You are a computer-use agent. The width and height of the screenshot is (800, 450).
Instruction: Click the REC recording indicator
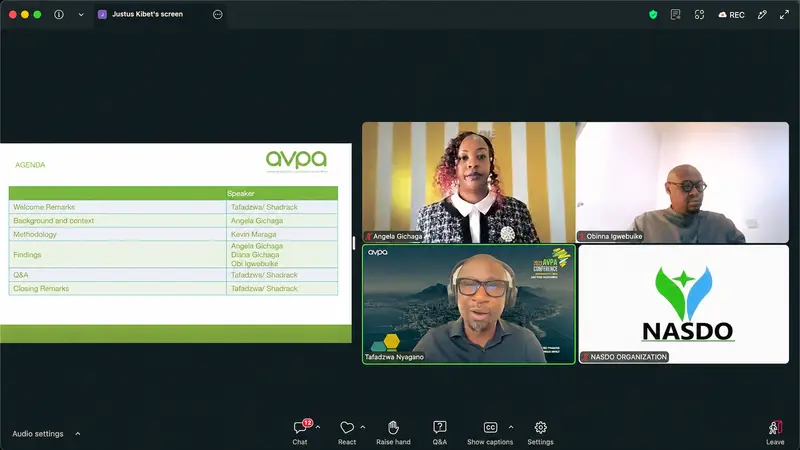[x=731, y=15]
